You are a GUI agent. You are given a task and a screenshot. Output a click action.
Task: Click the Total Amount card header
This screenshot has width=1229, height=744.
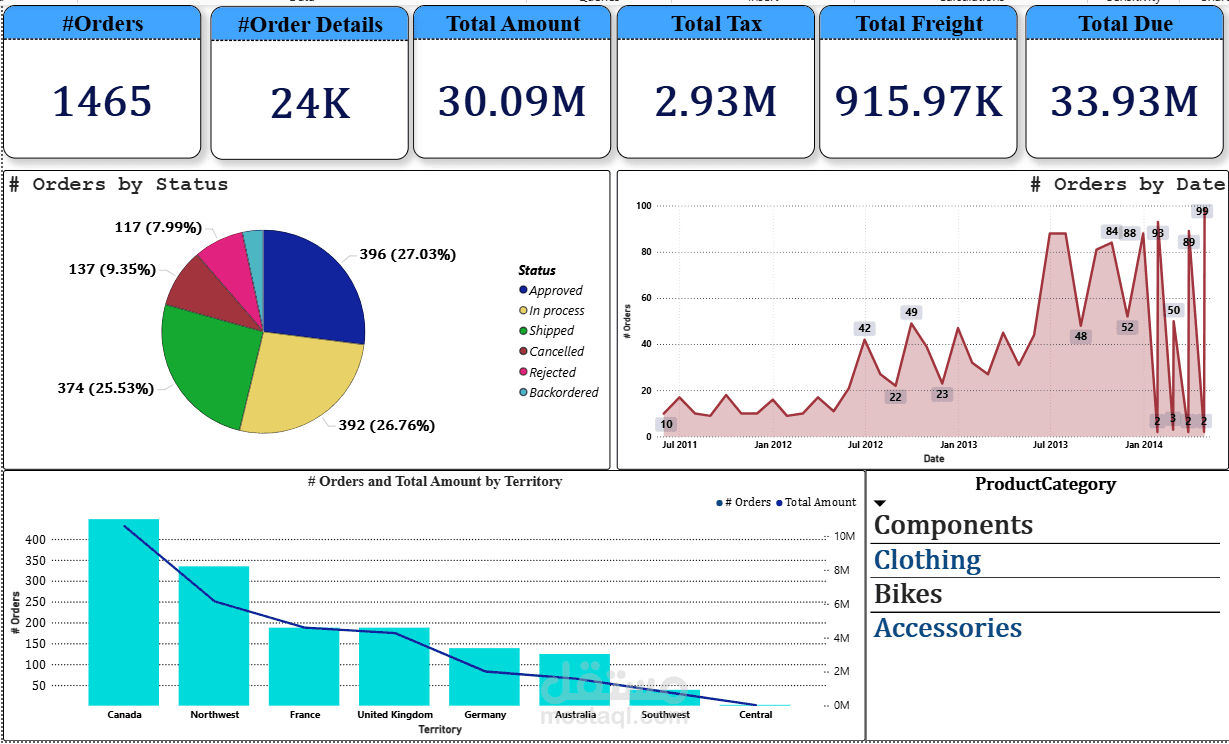point(513,24)
